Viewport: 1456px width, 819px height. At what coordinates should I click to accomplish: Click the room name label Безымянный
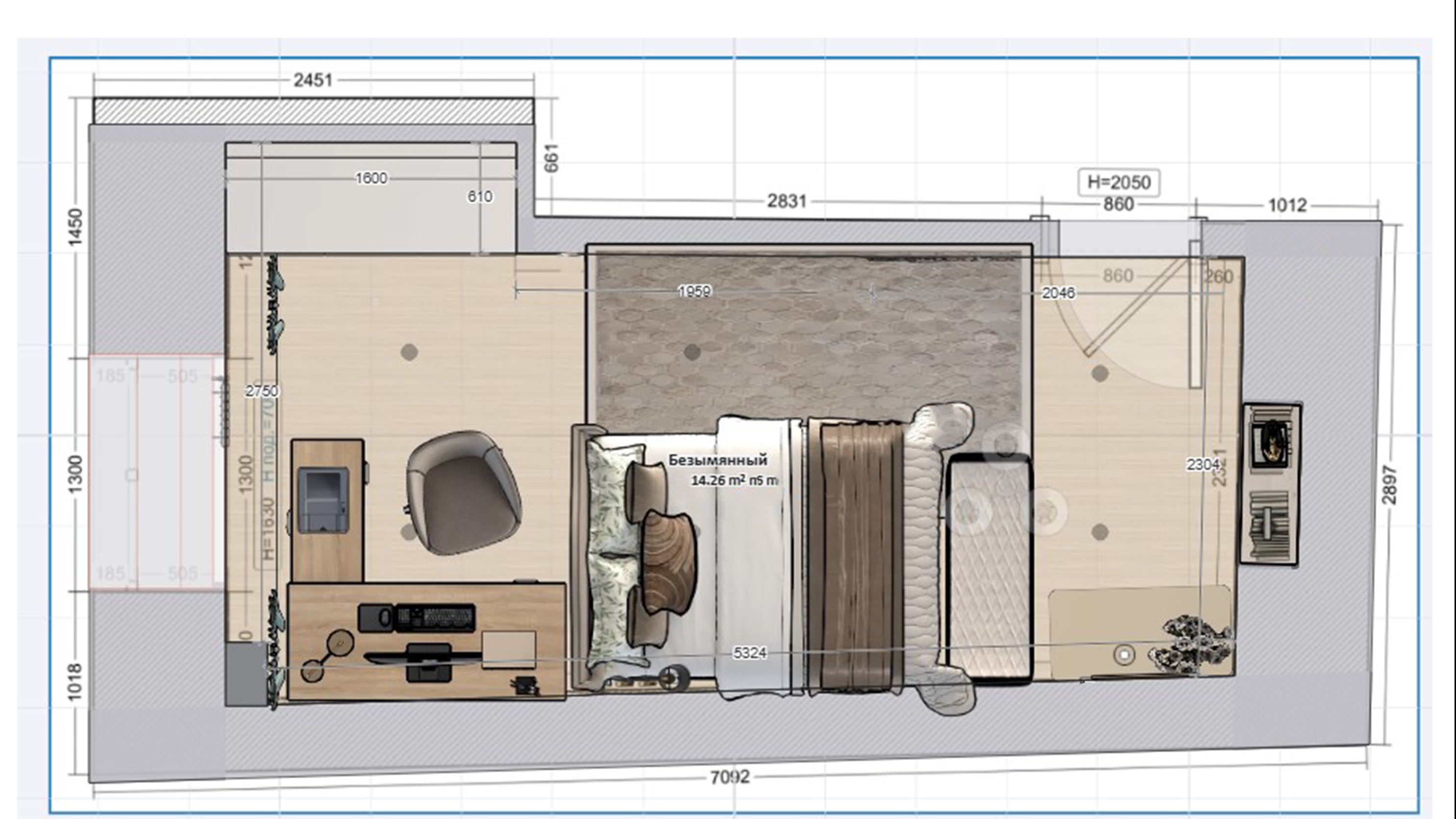[x=718, y=460]
